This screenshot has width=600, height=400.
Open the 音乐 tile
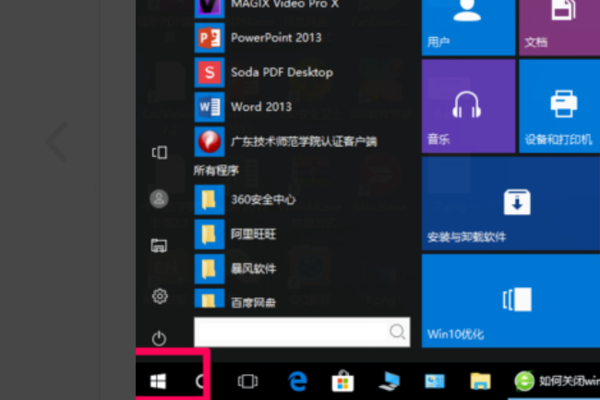(x=468, y=106)
